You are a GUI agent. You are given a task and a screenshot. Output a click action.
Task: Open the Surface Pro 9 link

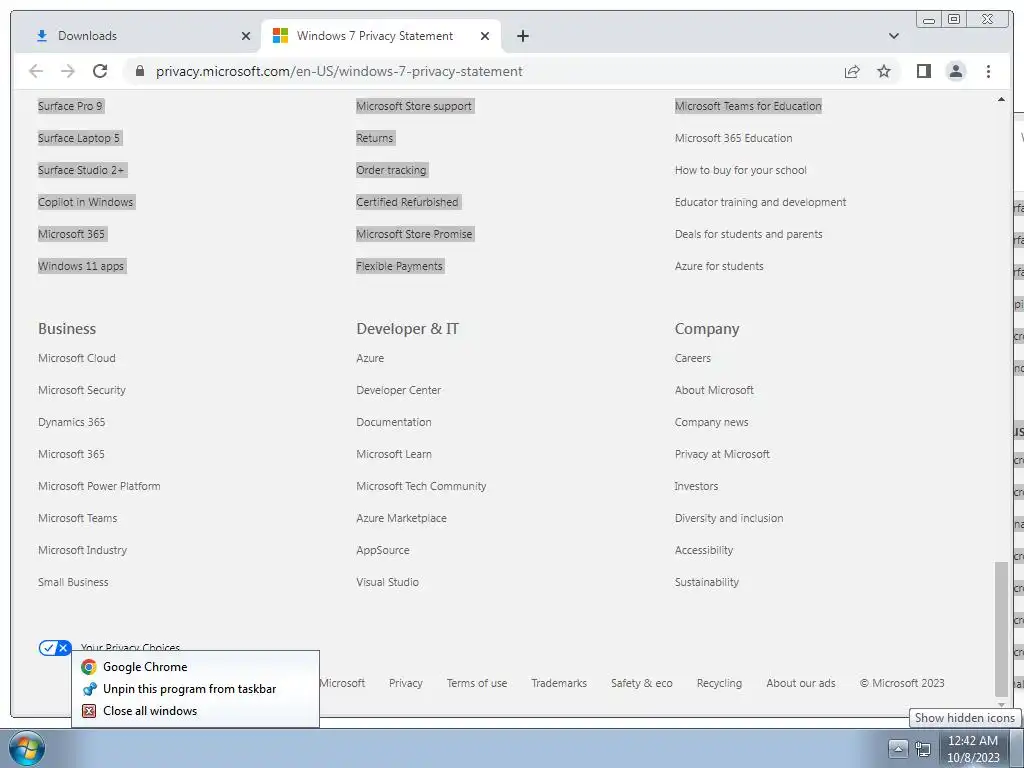70,106
